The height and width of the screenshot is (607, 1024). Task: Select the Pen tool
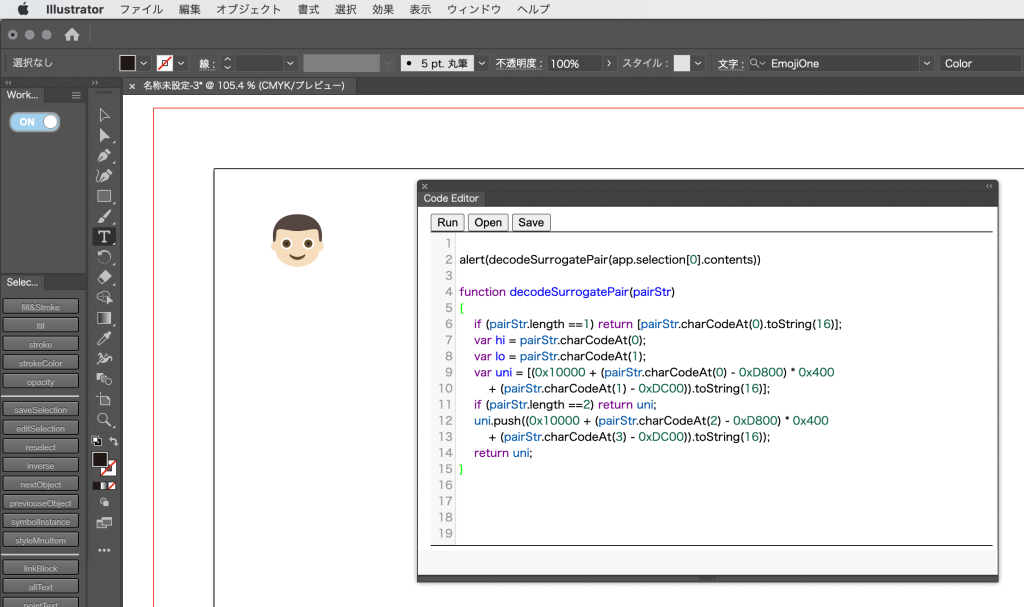tap(104, 155)
